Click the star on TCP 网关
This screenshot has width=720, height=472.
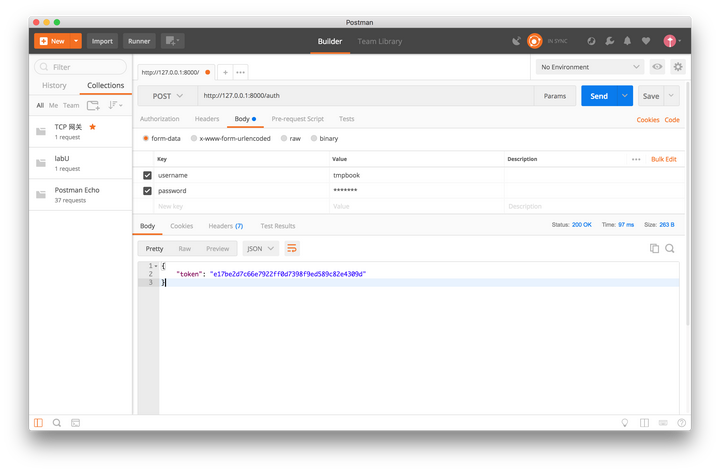93,127
